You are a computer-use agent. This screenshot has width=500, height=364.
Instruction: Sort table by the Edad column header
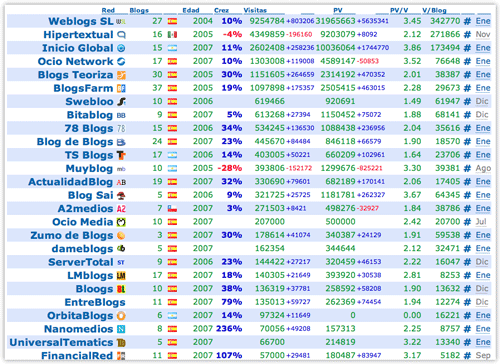pyautogui.click(x=191, y=10)
